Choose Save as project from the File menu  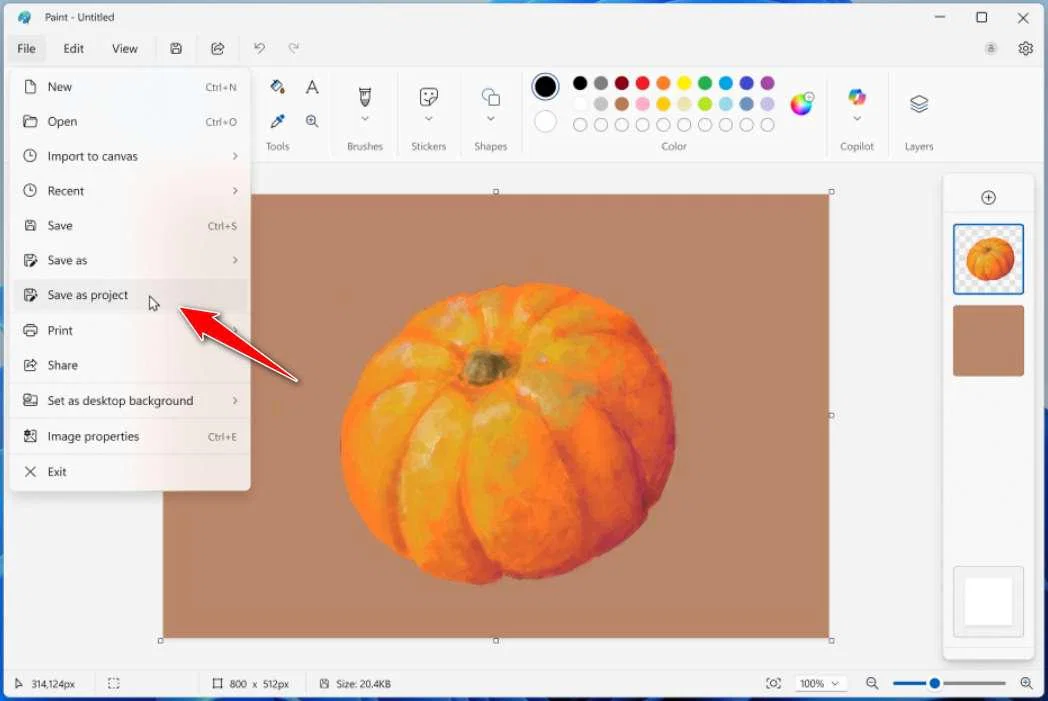tap(87, 295)
